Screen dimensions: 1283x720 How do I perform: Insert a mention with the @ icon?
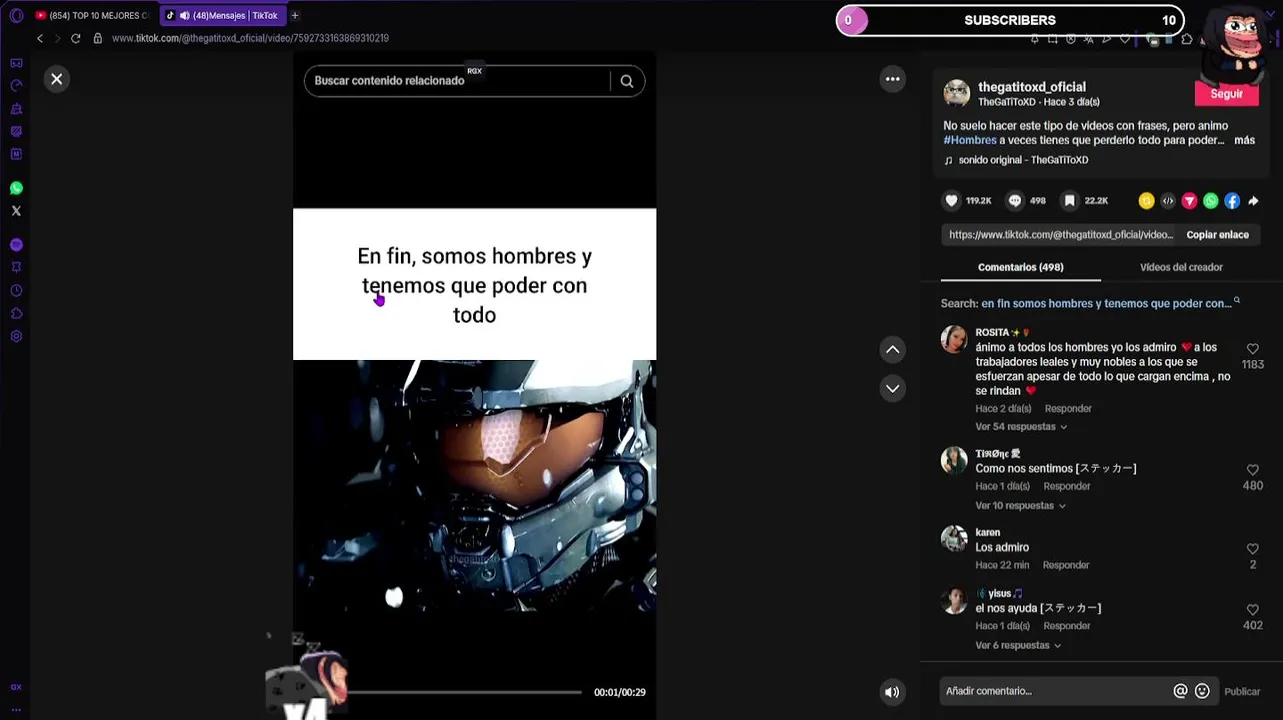click(x=1180, y=691)
